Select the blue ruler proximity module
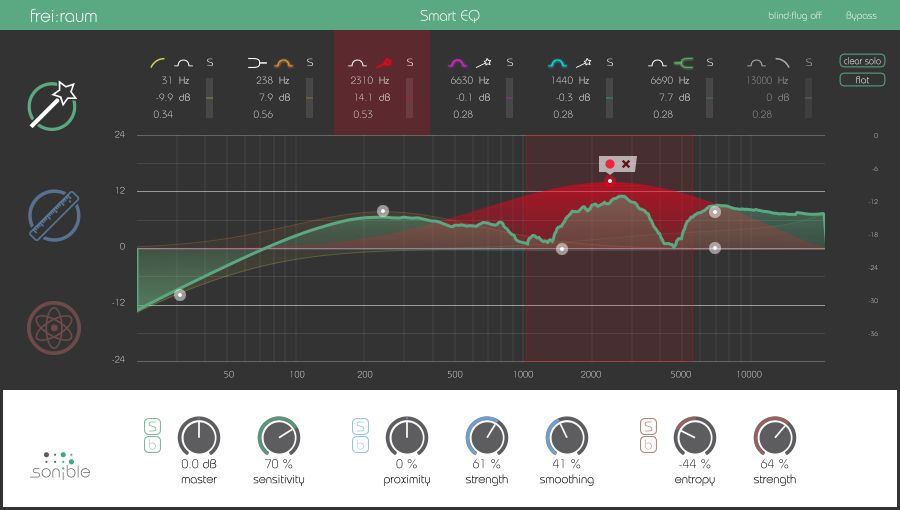This screenshot has width=900, height=510. [53, 215]
